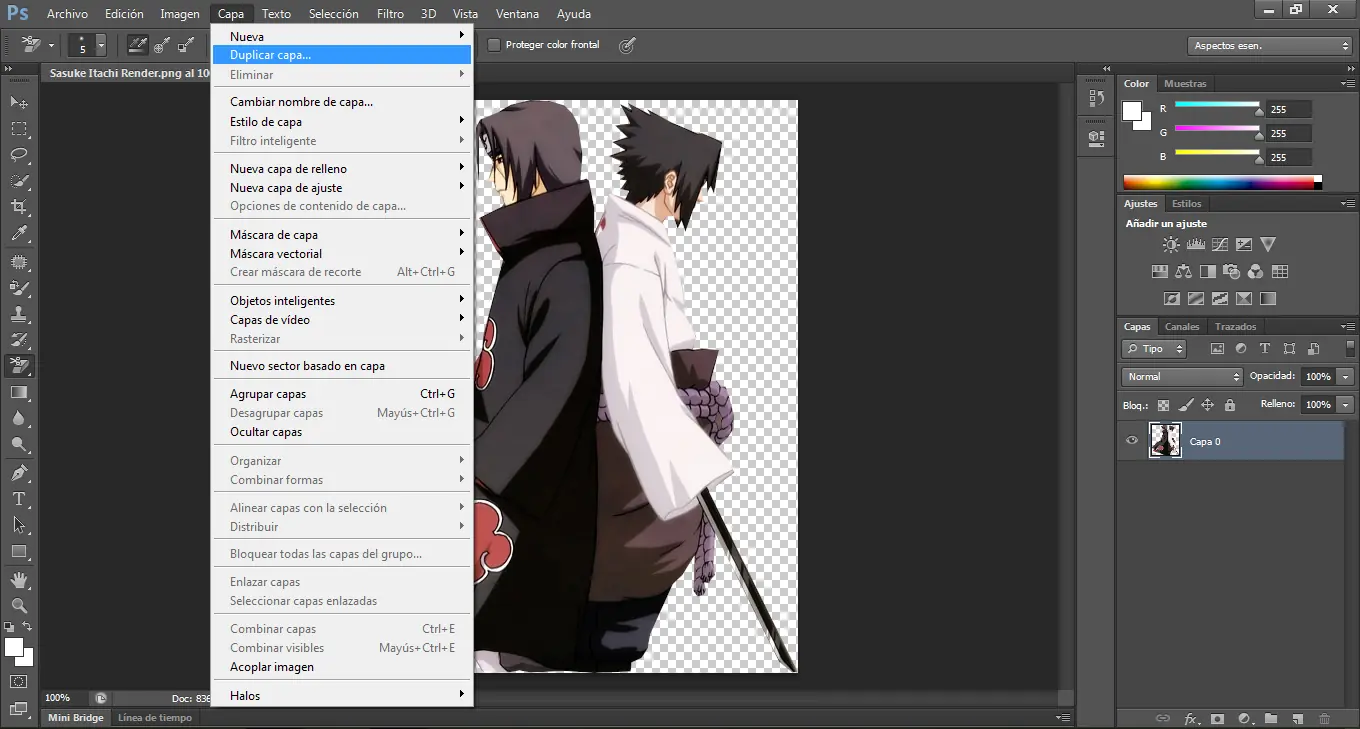Open the Filtro menu
The image size is (1360, 729).
[x=390, y=14]
